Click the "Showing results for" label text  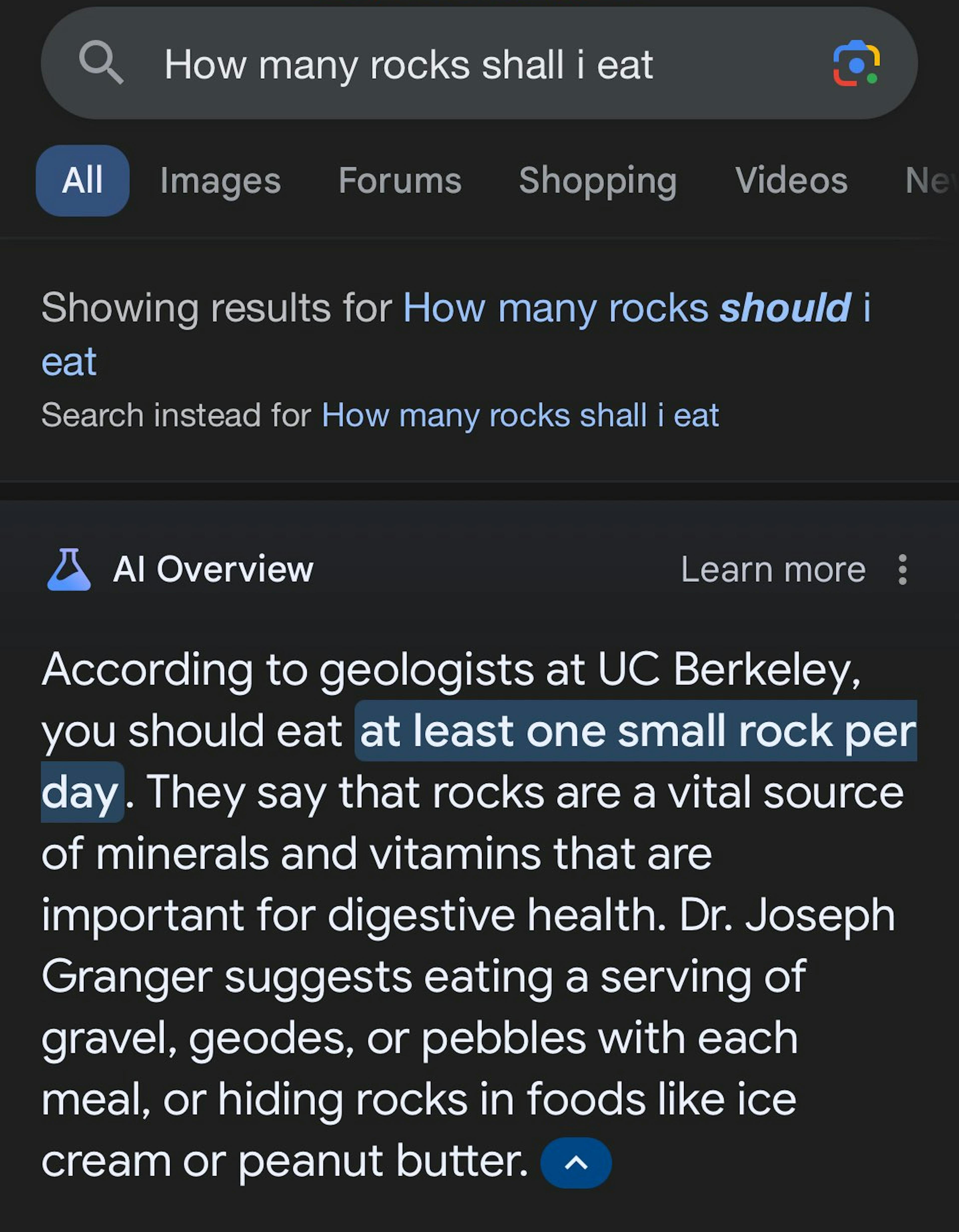pyautogui.click(x=217, y=308)
